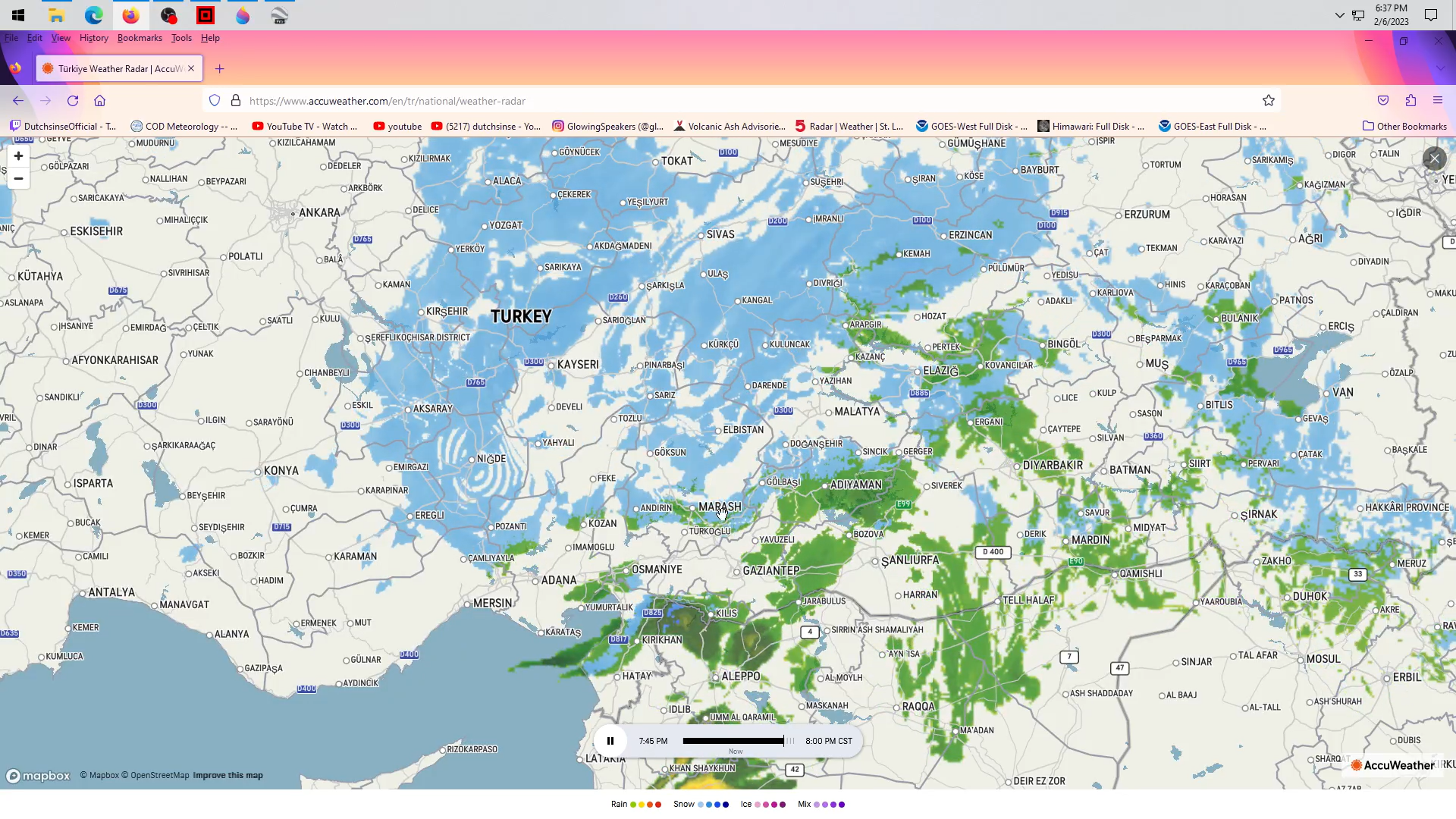1456x819 pixels.
Task: Open the Tools menu
Action: click(181, 38)
